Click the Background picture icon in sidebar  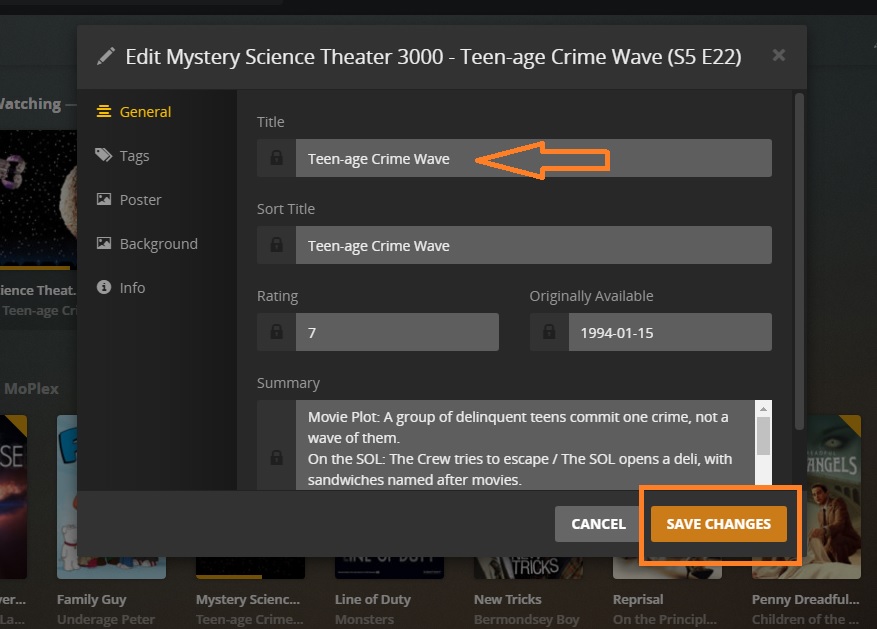103,243
